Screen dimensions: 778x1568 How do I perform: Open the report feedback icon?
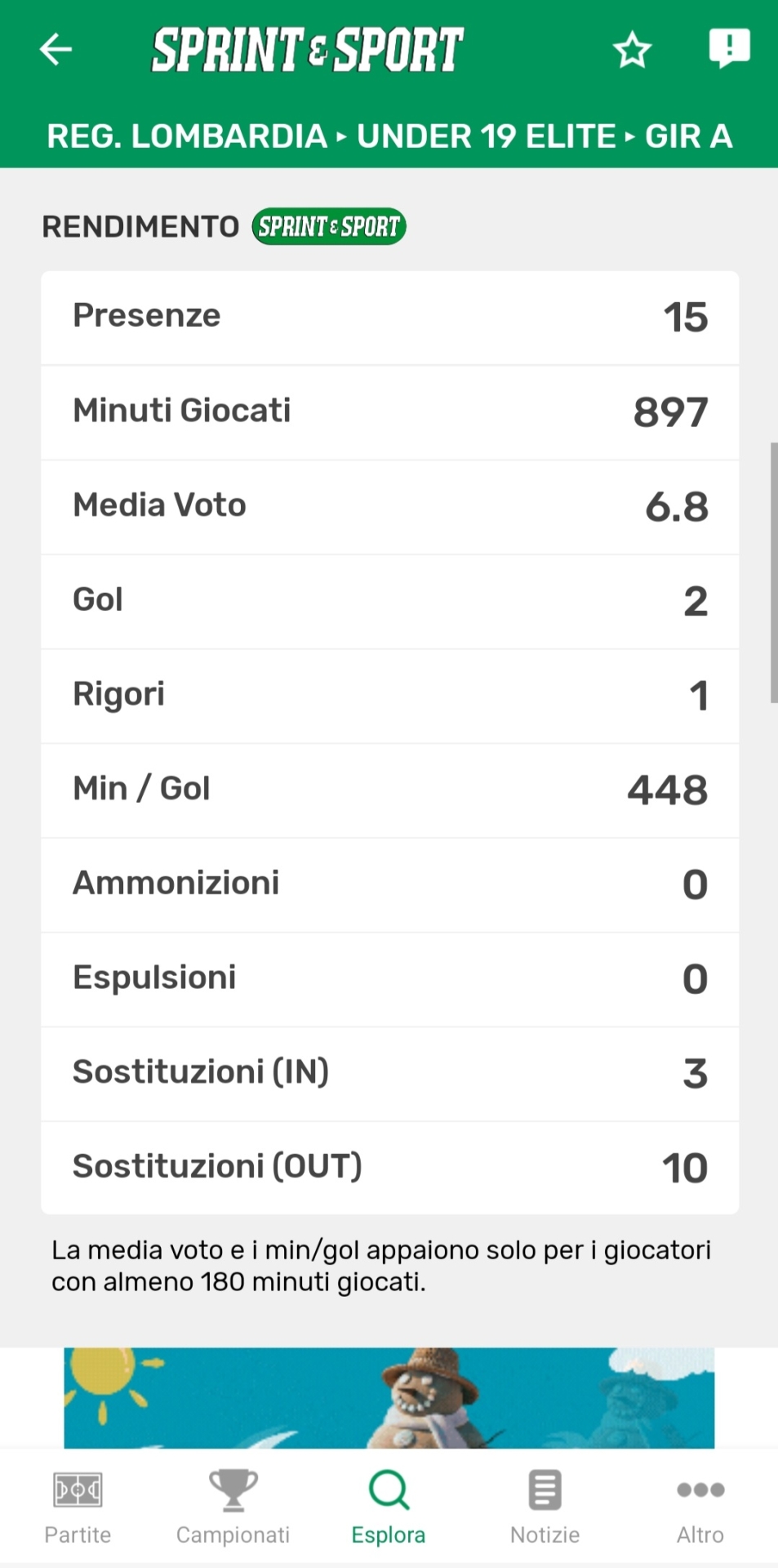[x=728, y=47]
